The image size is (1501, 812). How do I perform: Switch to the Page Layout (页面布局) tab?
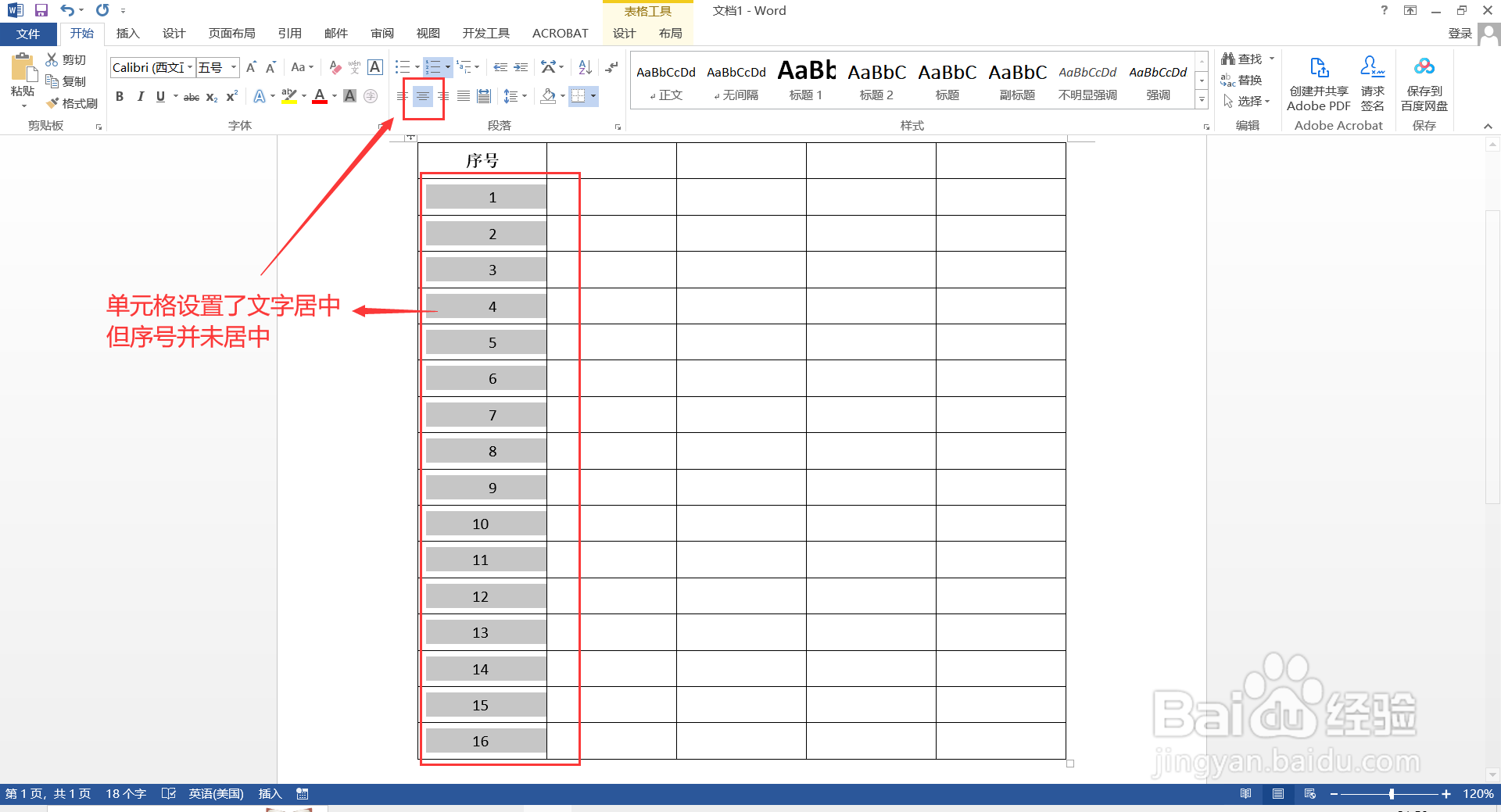[231, 34]
